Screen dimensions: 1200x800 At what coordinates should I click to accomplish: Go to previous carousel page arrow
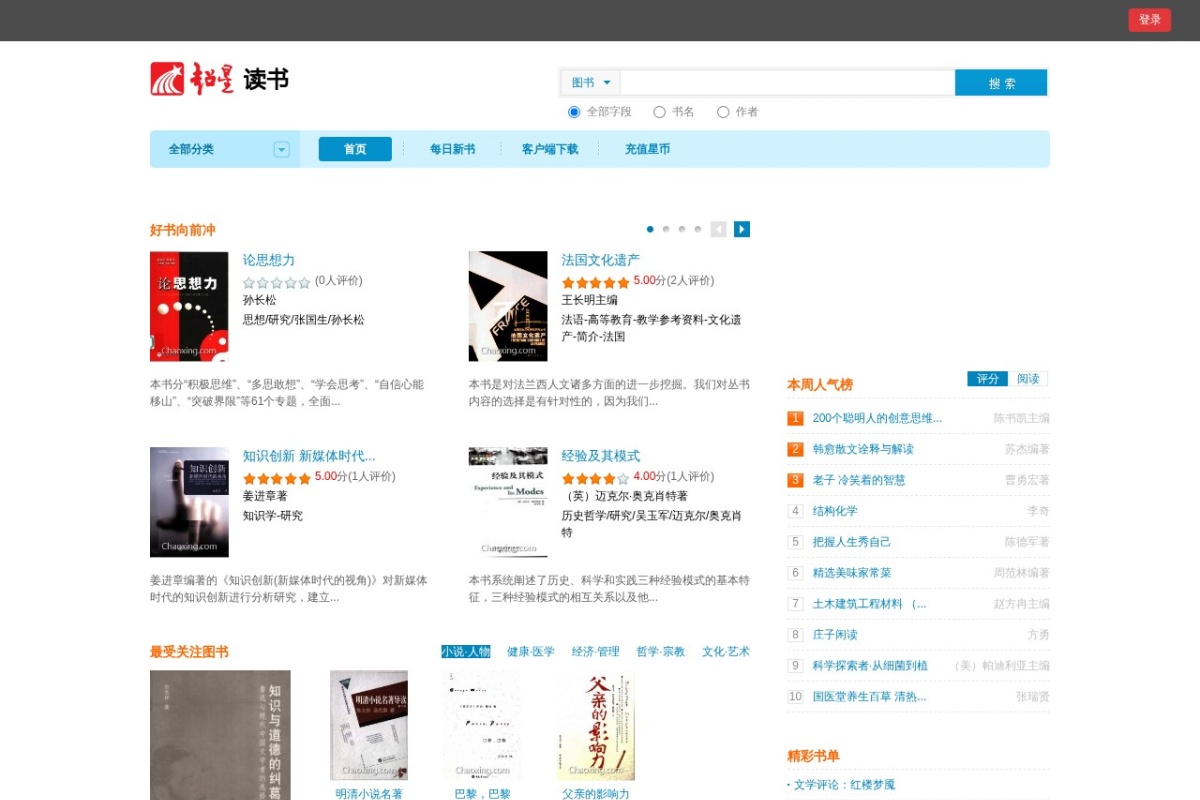pyautogui.click(x=718, y=229)
